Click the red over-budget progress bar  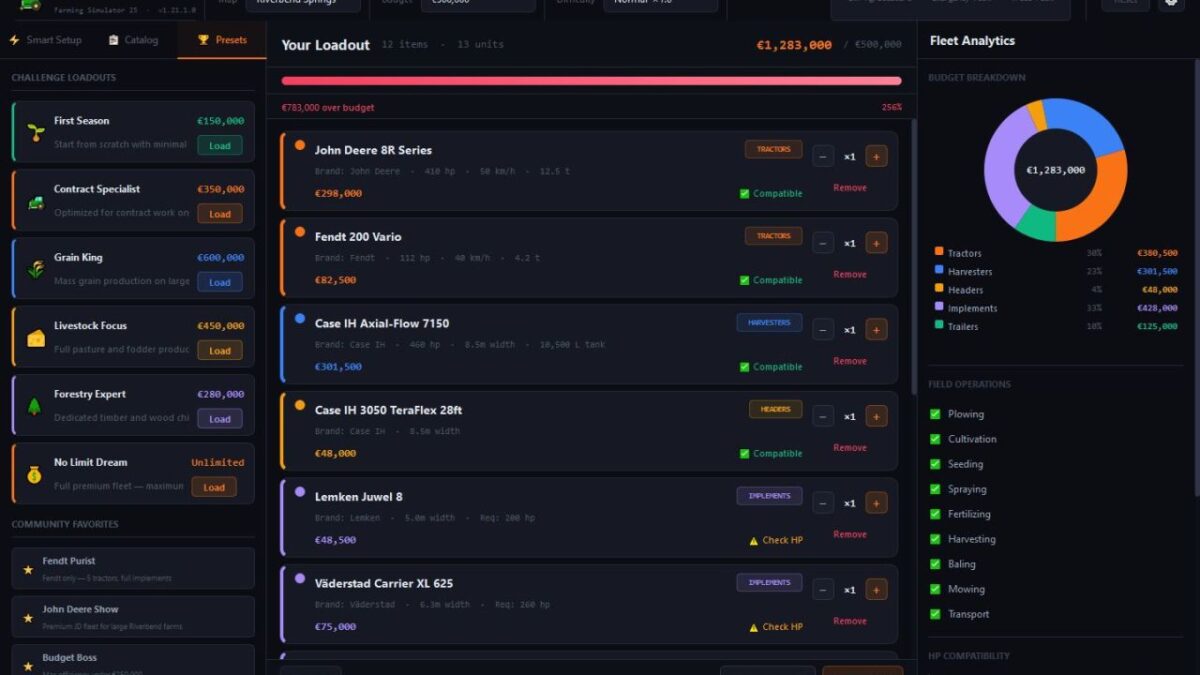[x=591, y=81]
